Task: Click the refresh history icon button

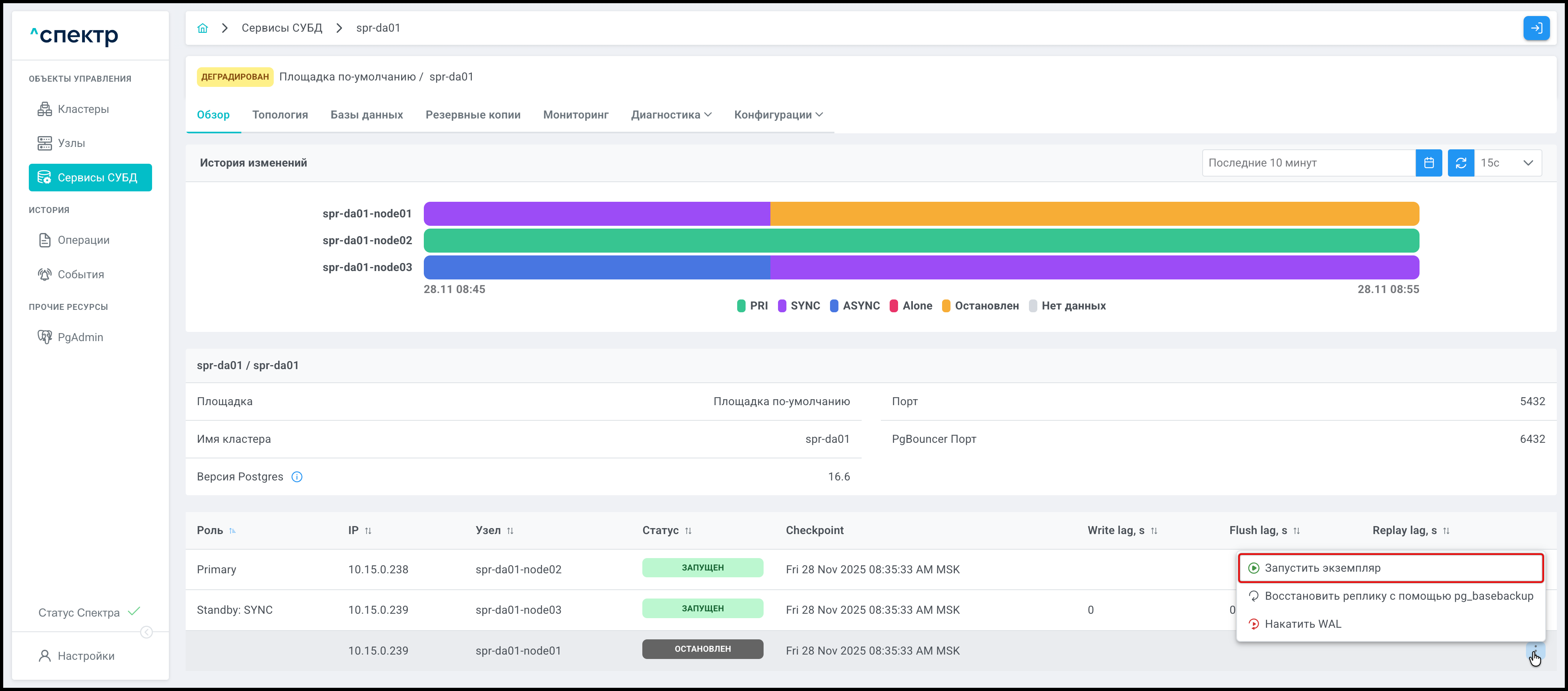Action: click(1460, 163)
